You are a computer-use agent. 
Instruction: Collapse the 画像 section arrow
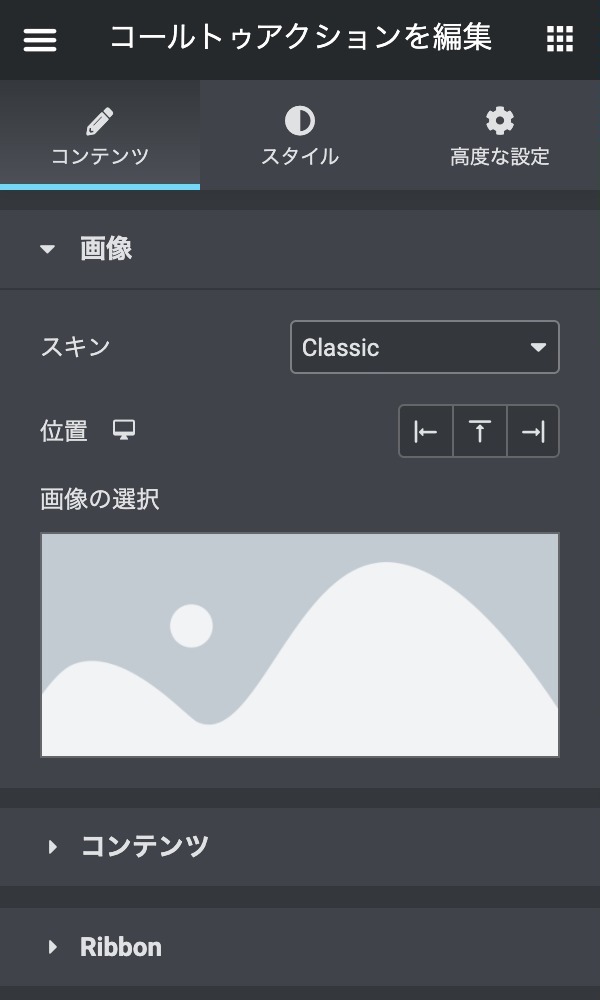(x=48, y=249)
